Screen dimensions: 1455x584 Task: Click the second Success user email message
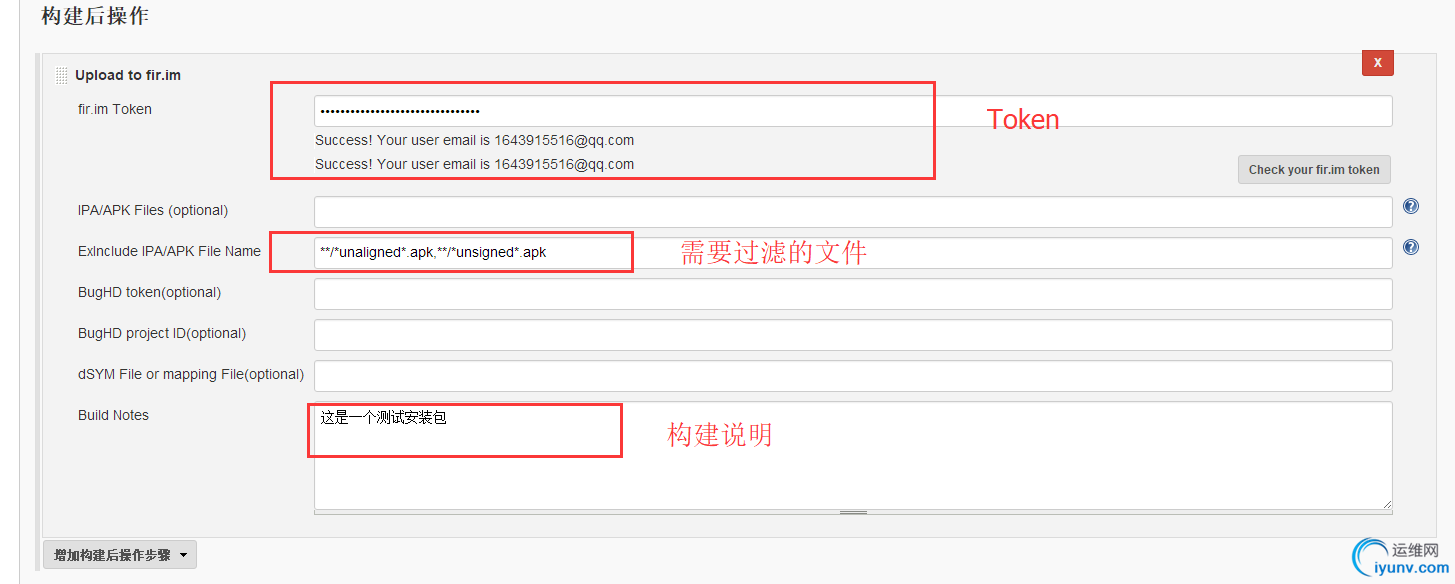[x=474, y=164]
